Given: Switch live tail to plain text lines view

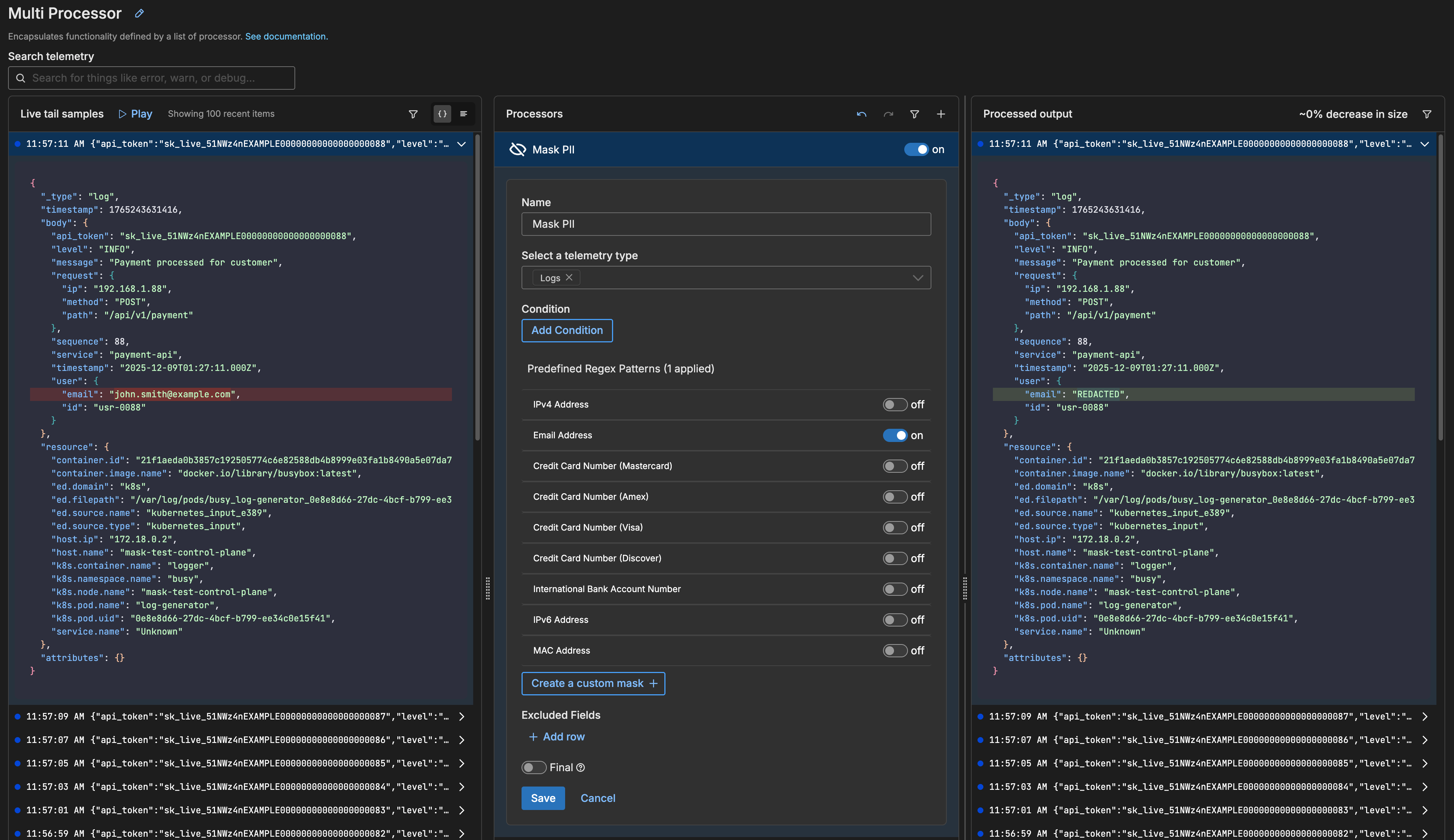Looking at the screenshot, I should 463,114.
